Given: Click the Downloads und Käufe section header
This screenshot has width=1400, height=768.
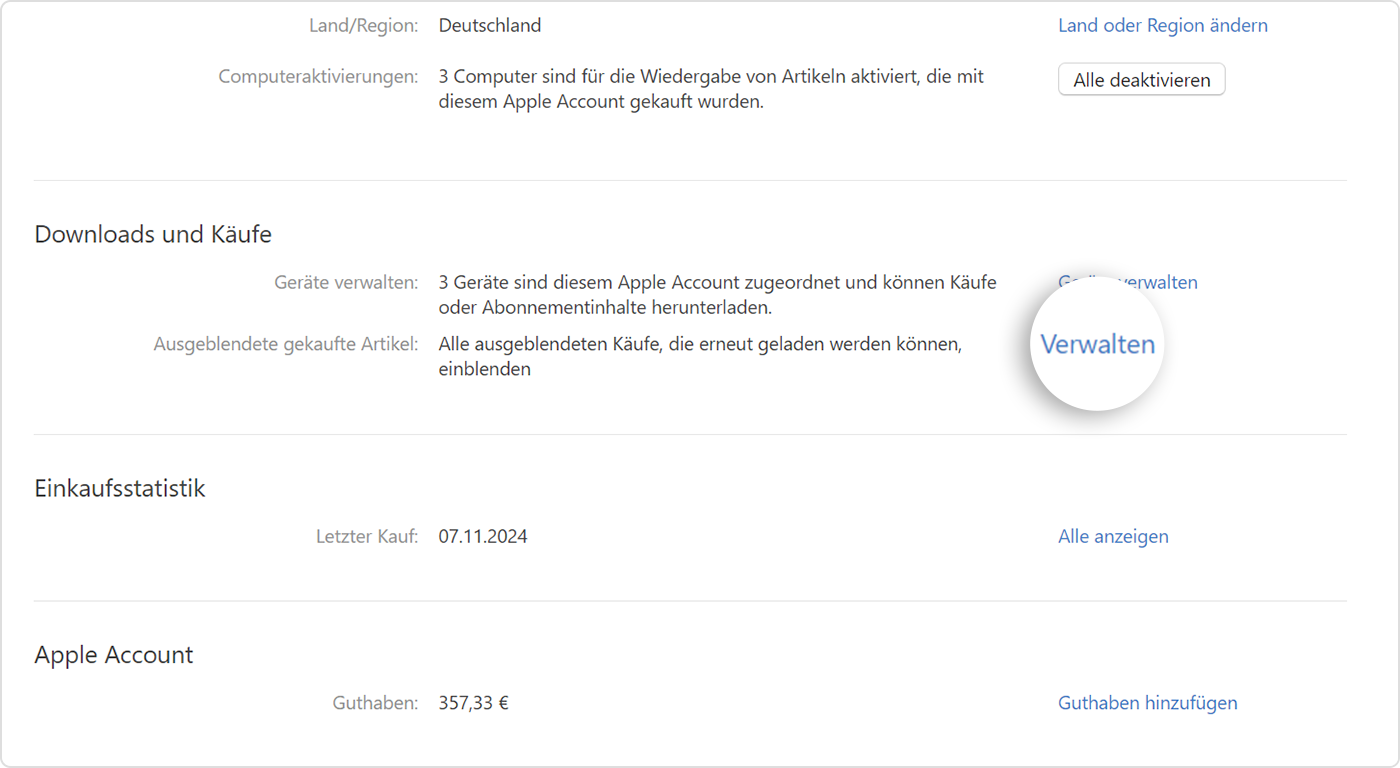Looking at the screenshot, I should click(x=152, y=233).
